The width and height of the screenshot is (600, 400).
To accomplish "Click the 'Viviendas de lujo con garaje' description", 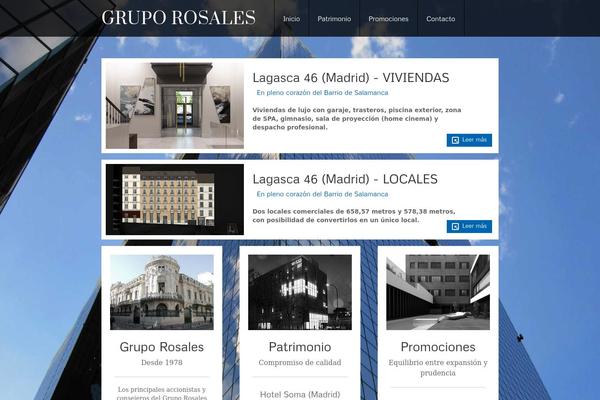I will click(357, 119).
